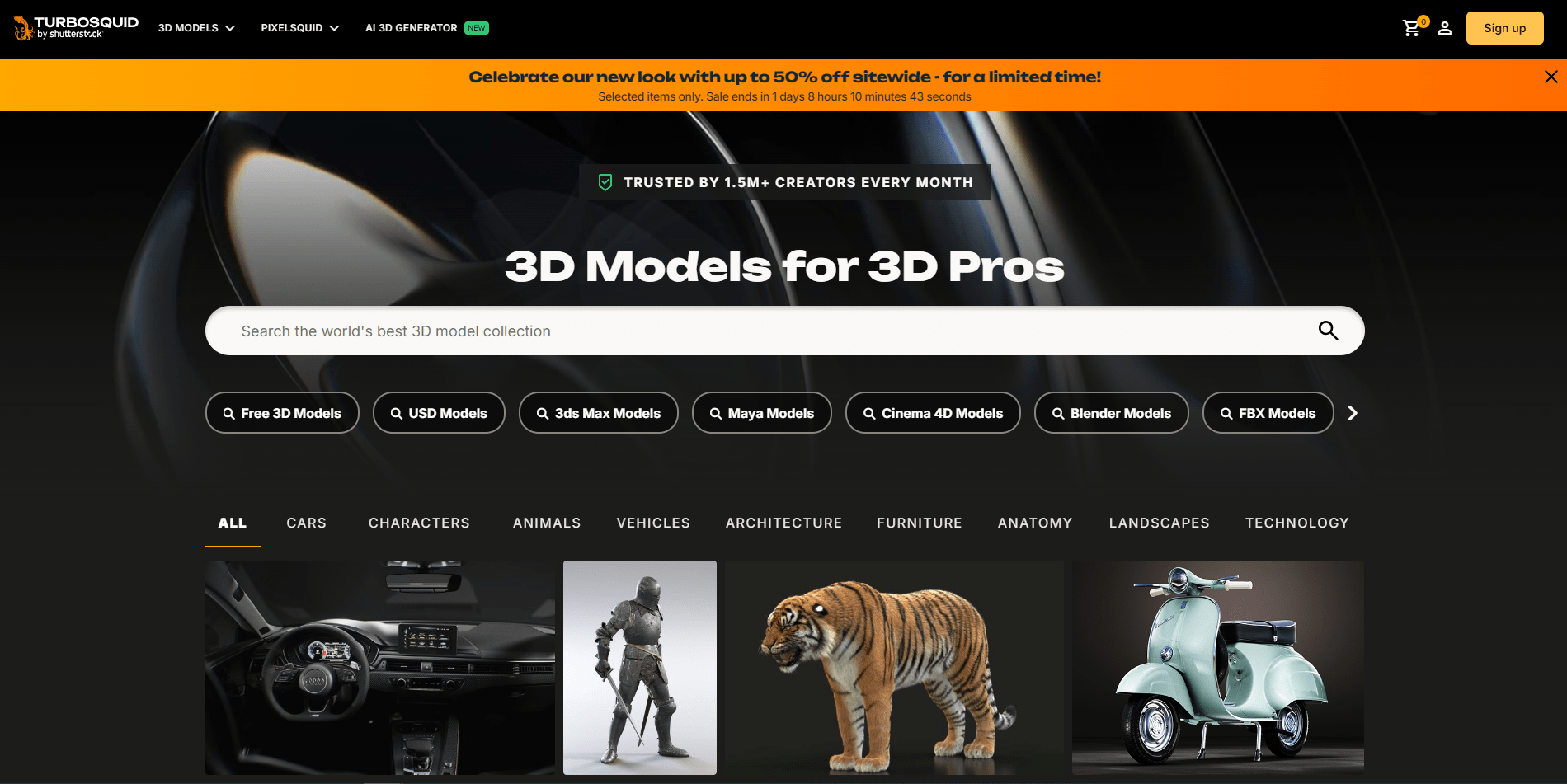Click the Sign up button

click(1504, 28)
